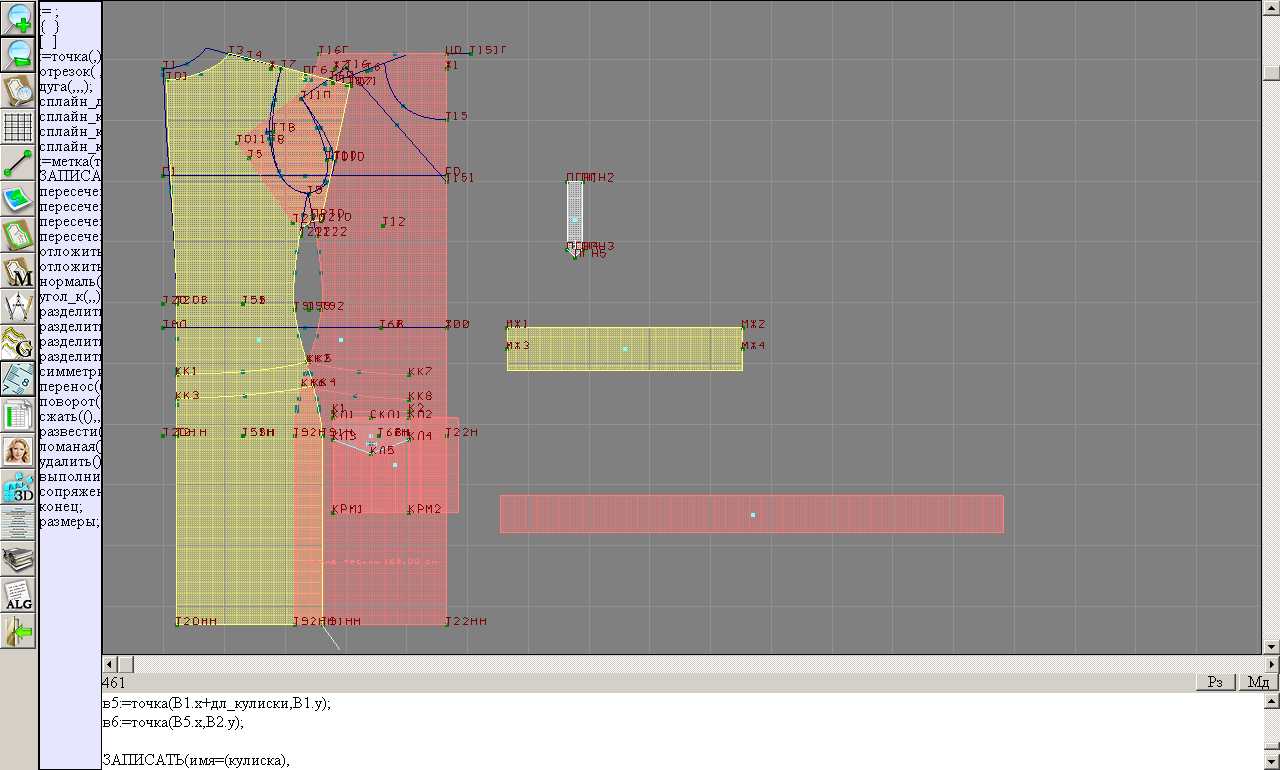Click the zoom out magnifier icon
1280x770 pixels.
pyautogui.click(x=19, y=55)
